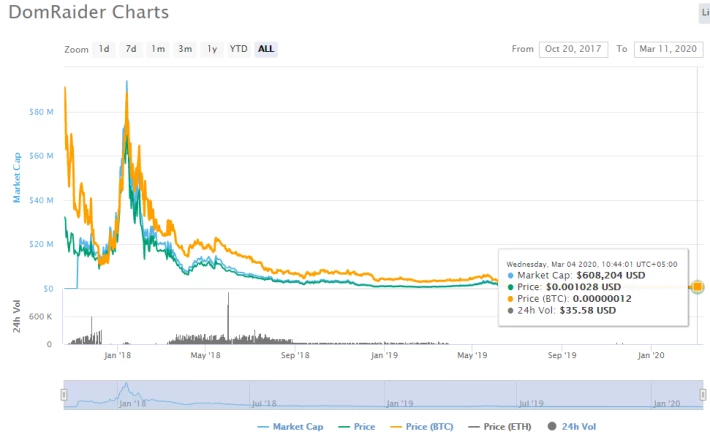Toggle the Market Cap series in legend
This screenshot has width=710, height=440.
290,427
